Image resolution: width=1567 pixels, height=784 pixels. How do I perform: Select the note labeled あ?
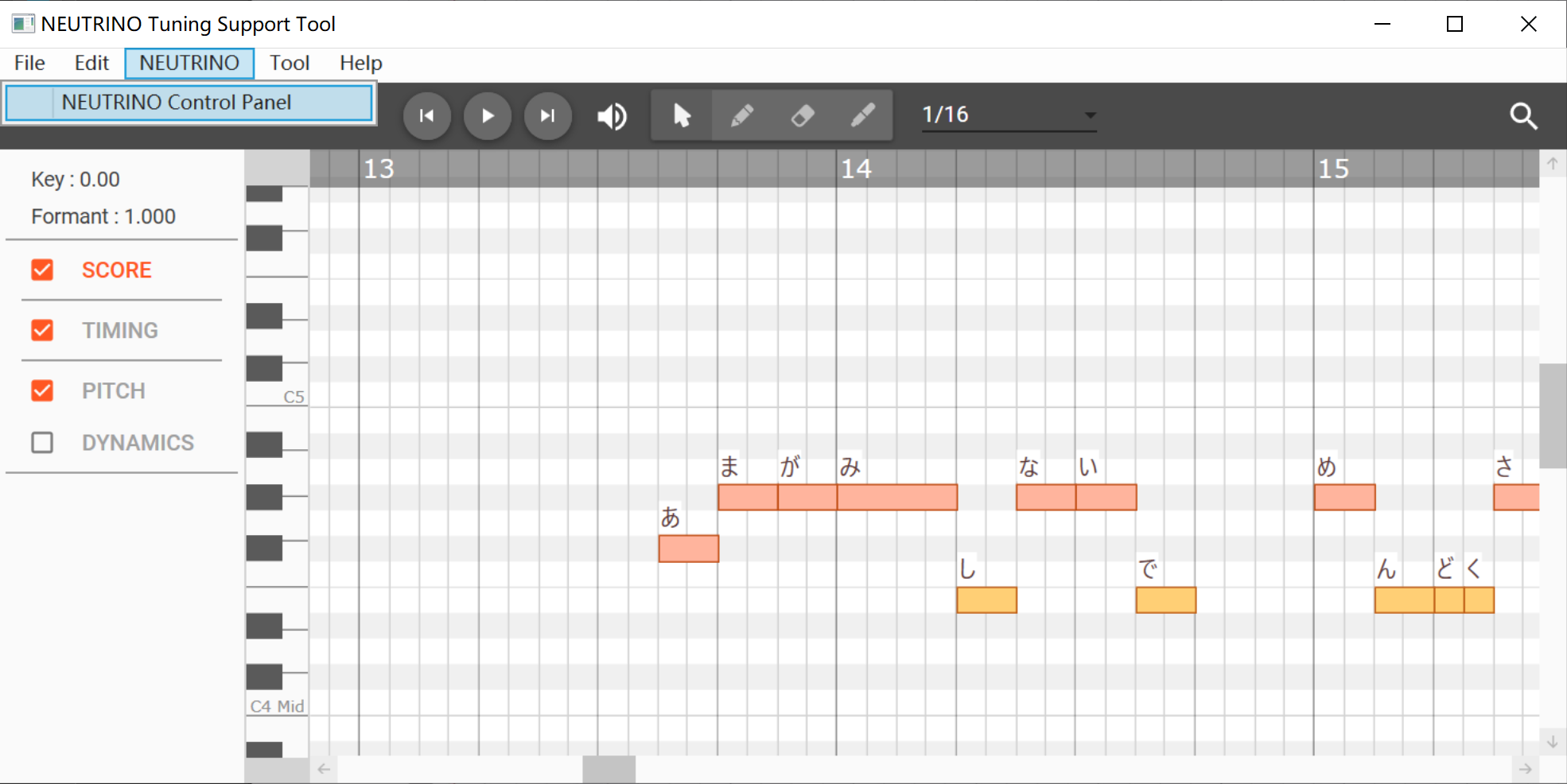(x=689, y=549)
